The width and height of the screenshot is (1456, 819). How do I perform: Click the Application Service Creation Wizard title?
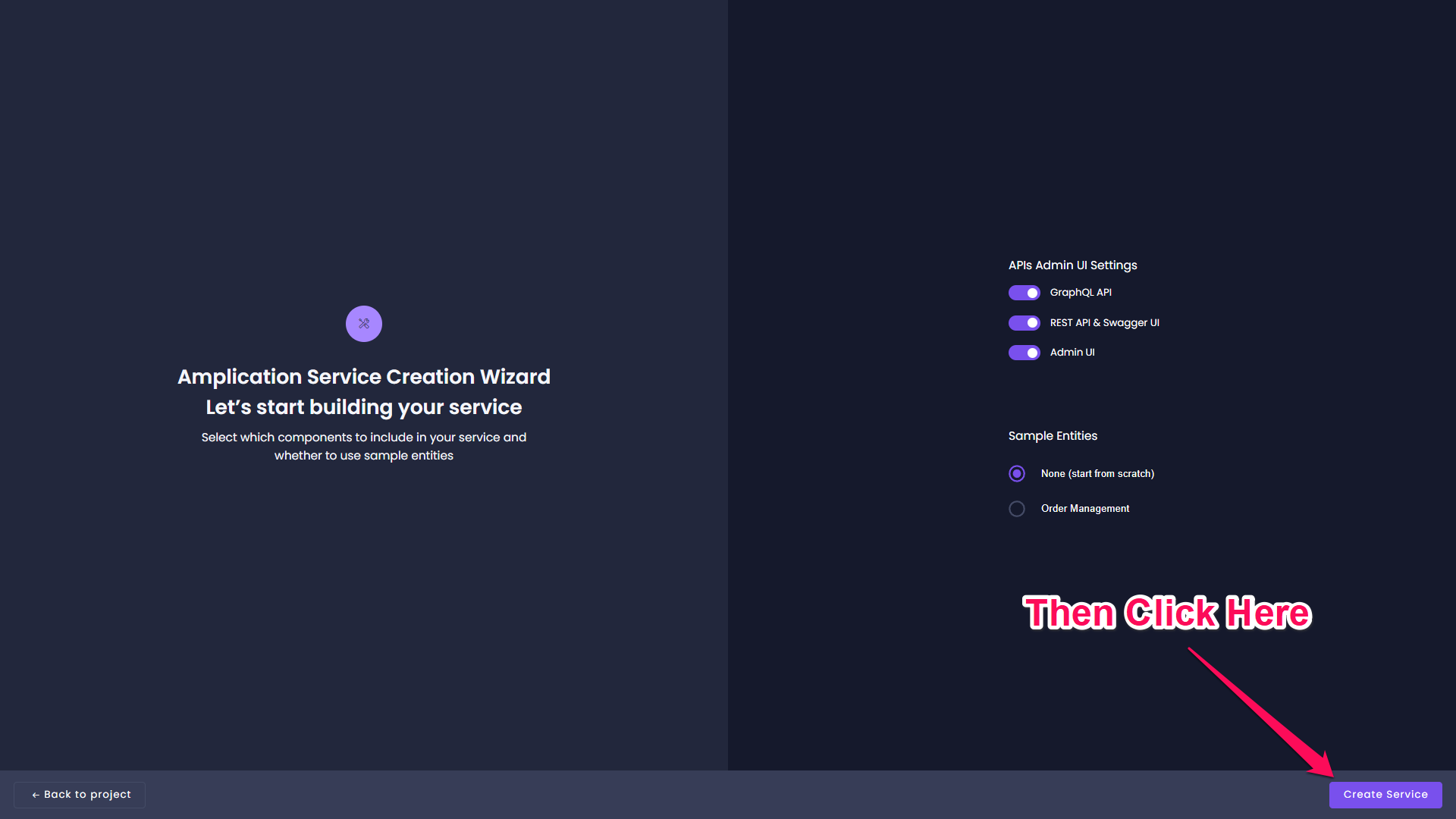(364, 377)
